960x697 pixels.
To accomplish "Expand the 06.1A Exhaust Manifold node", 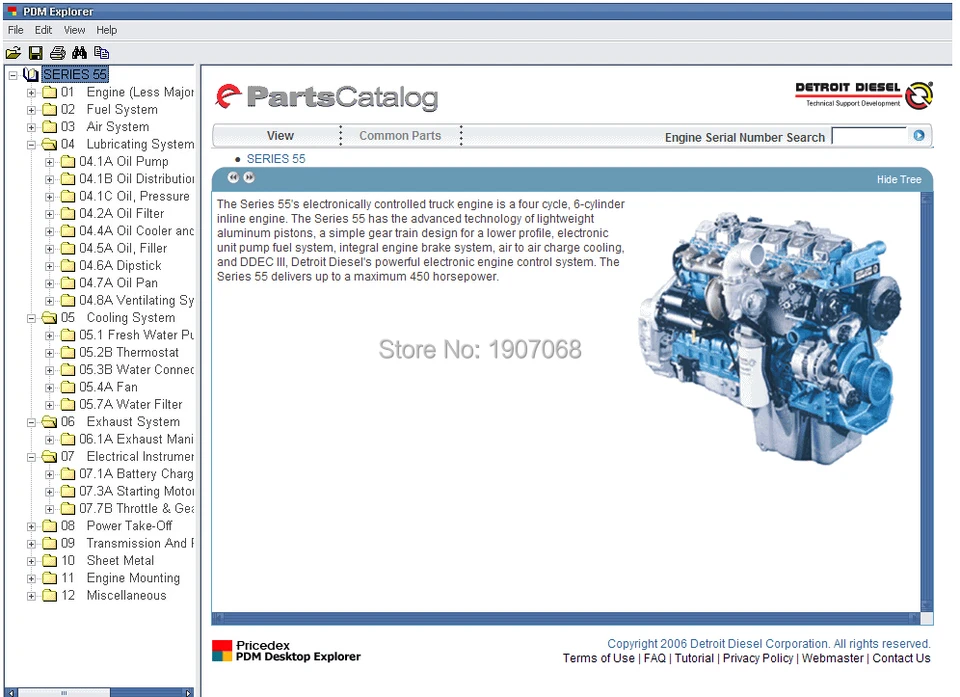I will click(50, 440).
